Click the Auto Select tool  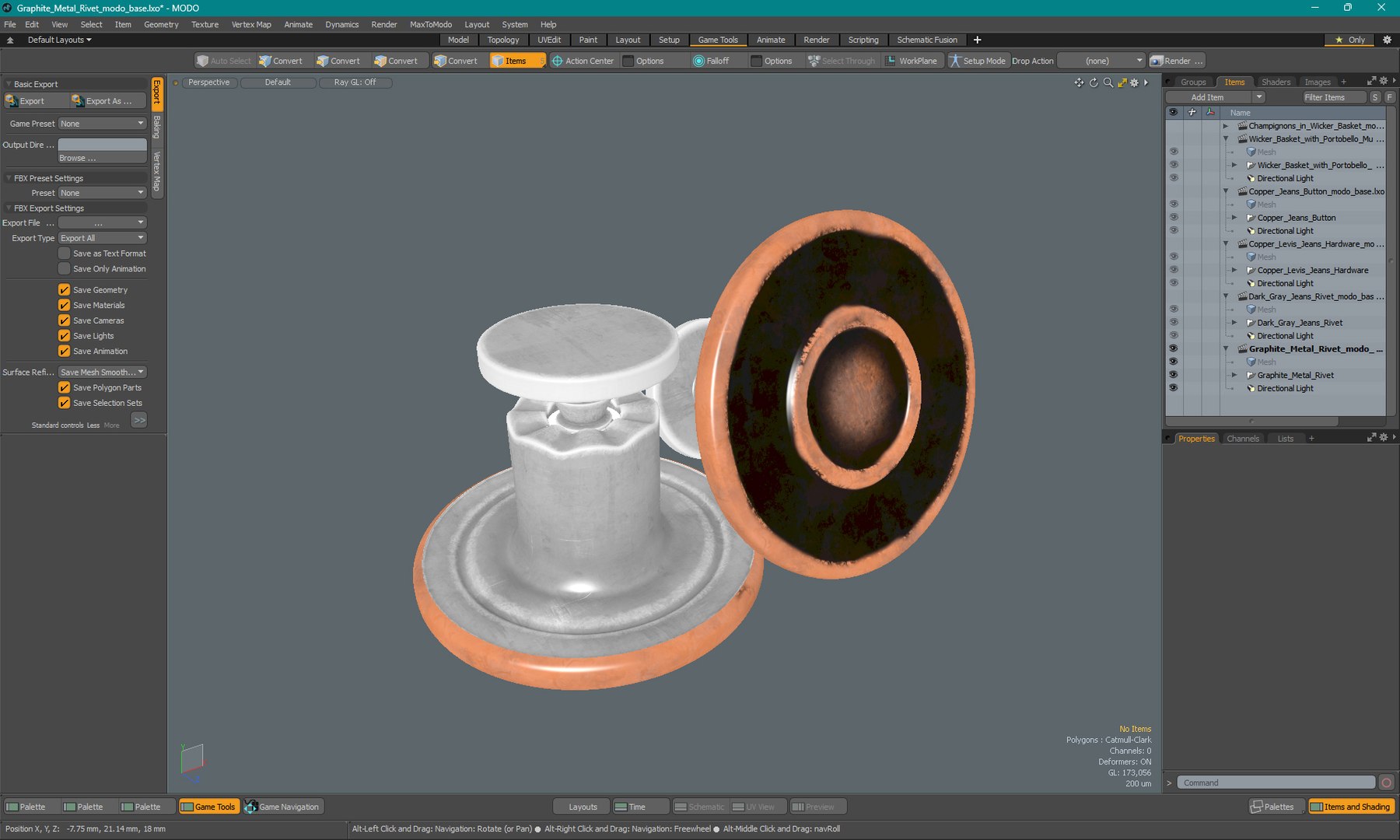click(x=224, y=61)
